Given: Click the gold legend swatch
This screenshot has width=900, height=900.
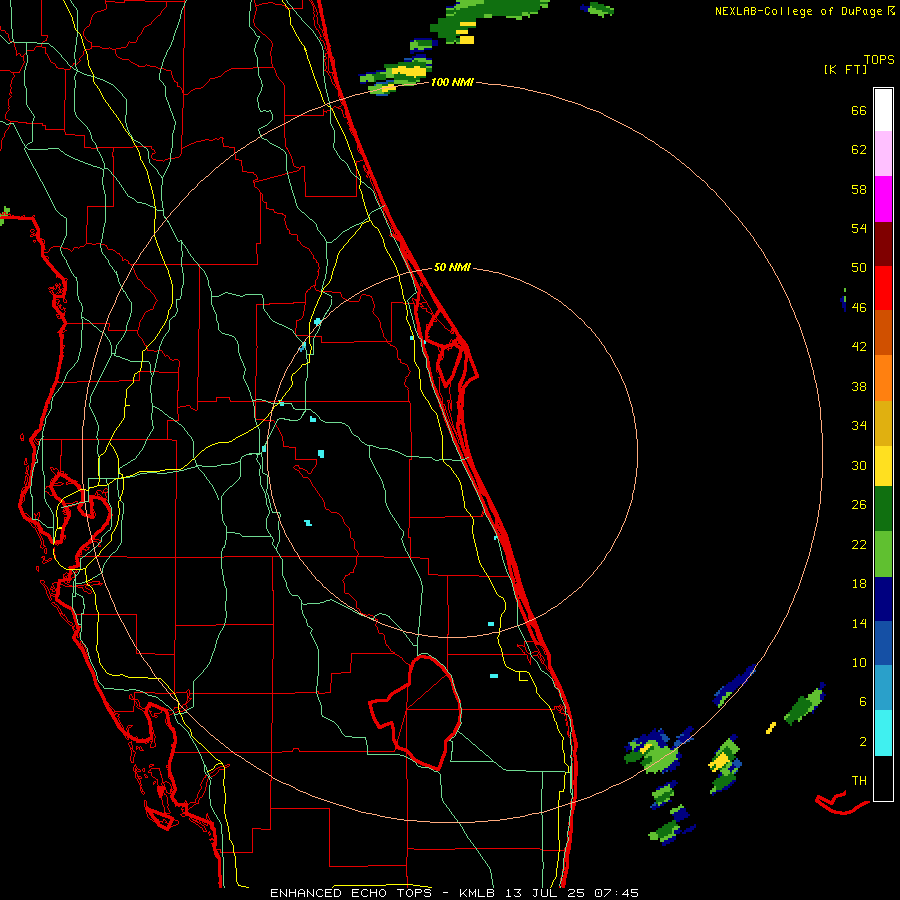Looking at the screenshot, I should (x=883, y=423).
